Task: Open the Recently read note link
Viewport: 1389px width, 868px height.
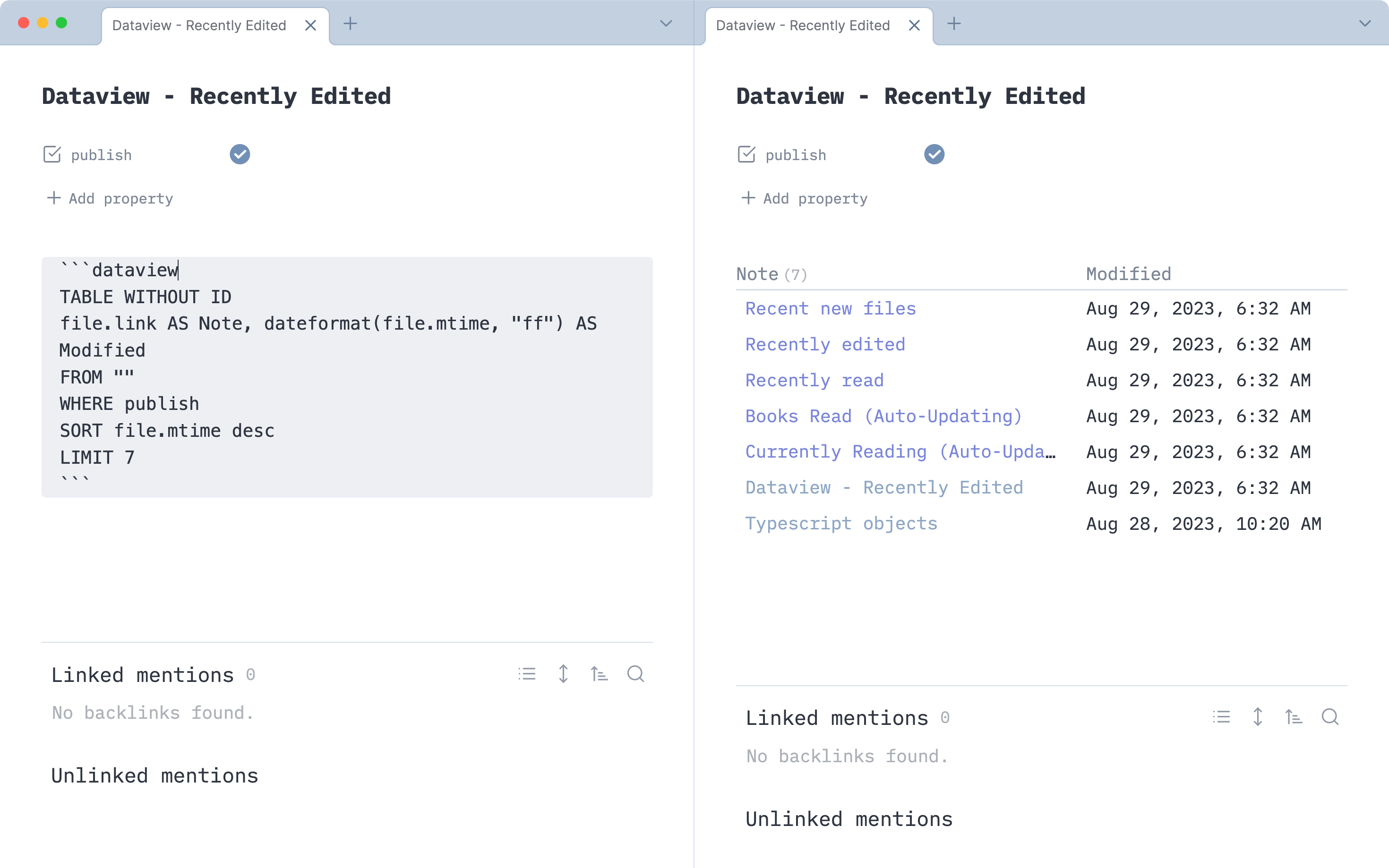Action: [x=814, y=380]
